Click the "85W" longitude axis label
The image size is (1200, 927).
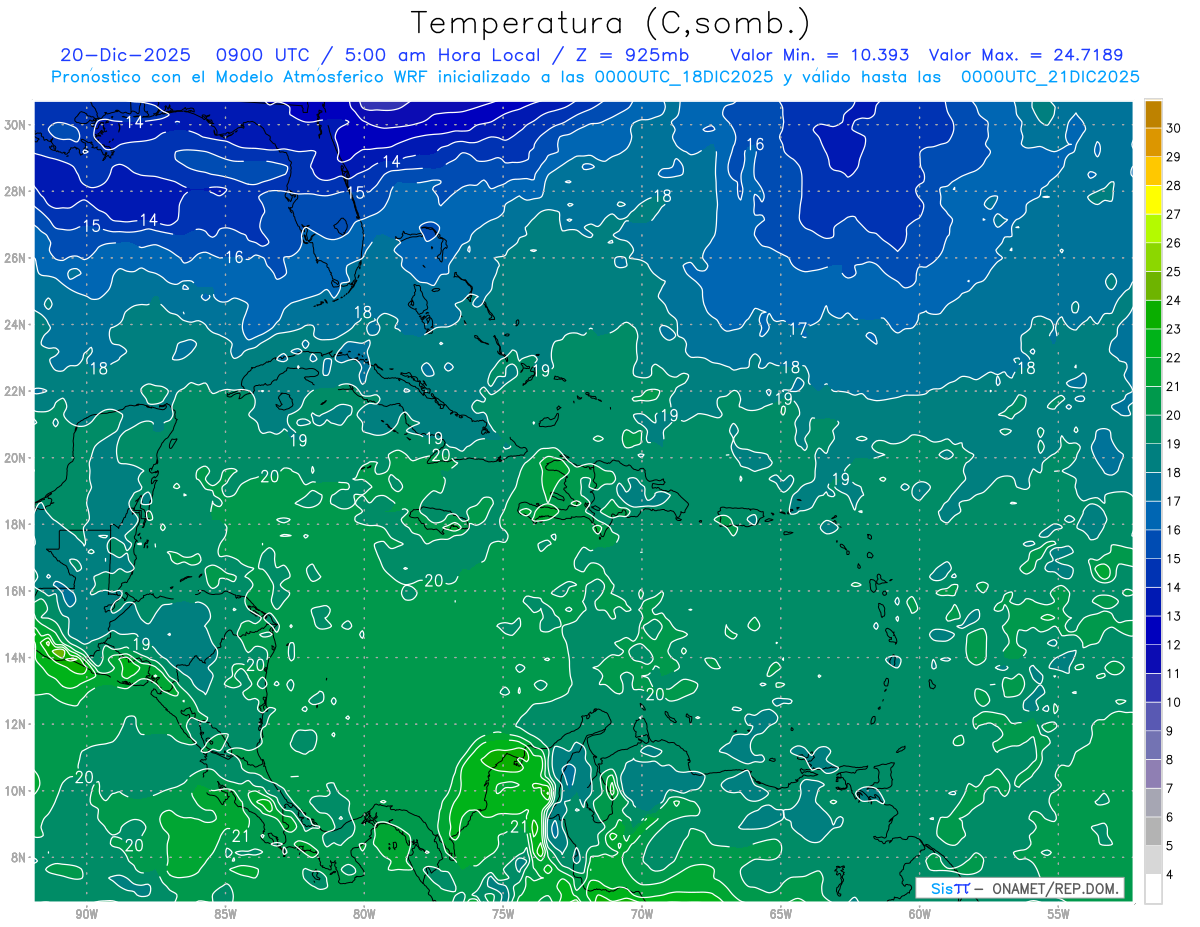225,914
